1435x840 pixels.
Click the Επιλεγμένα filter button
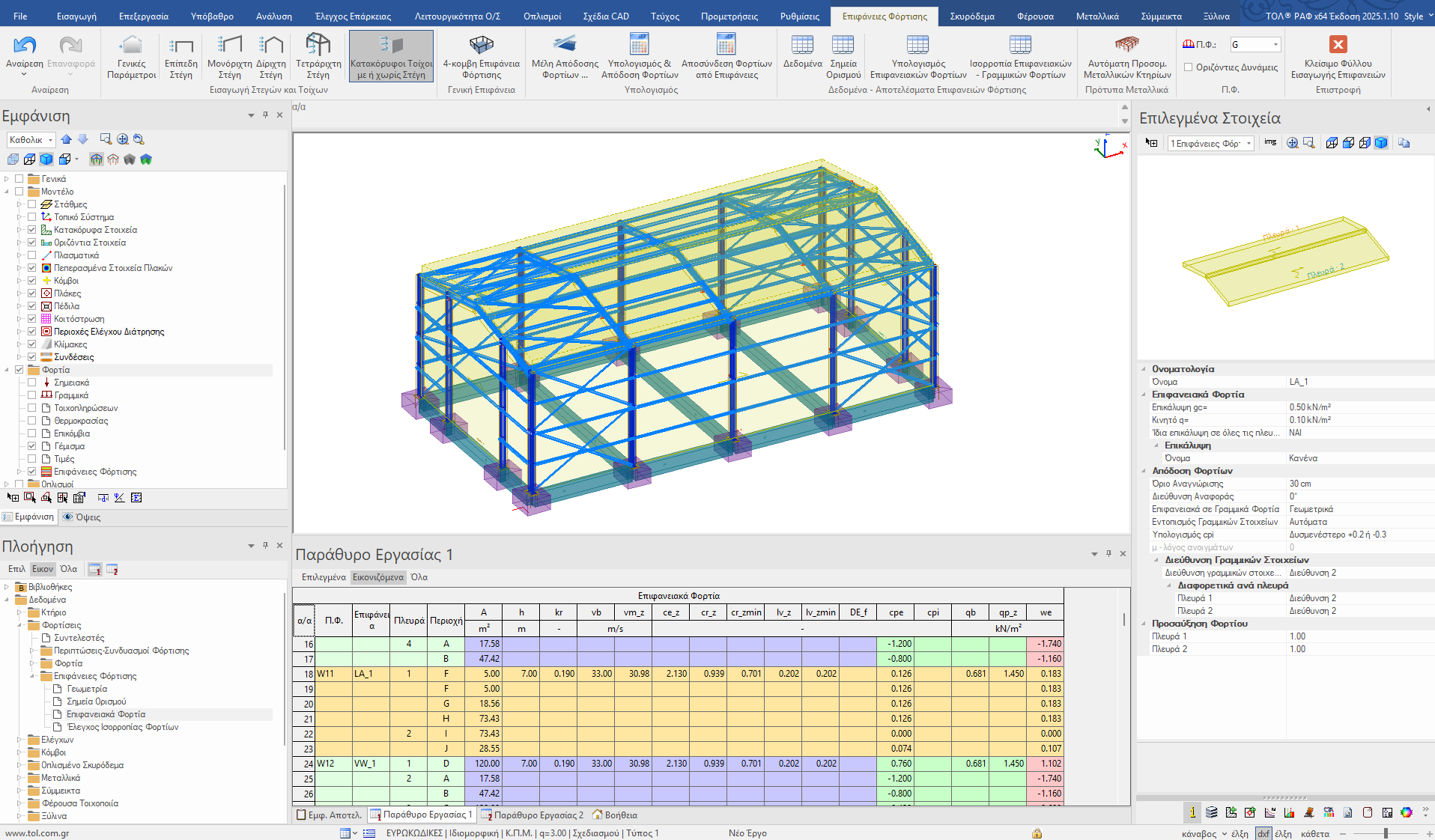[324, 577]
